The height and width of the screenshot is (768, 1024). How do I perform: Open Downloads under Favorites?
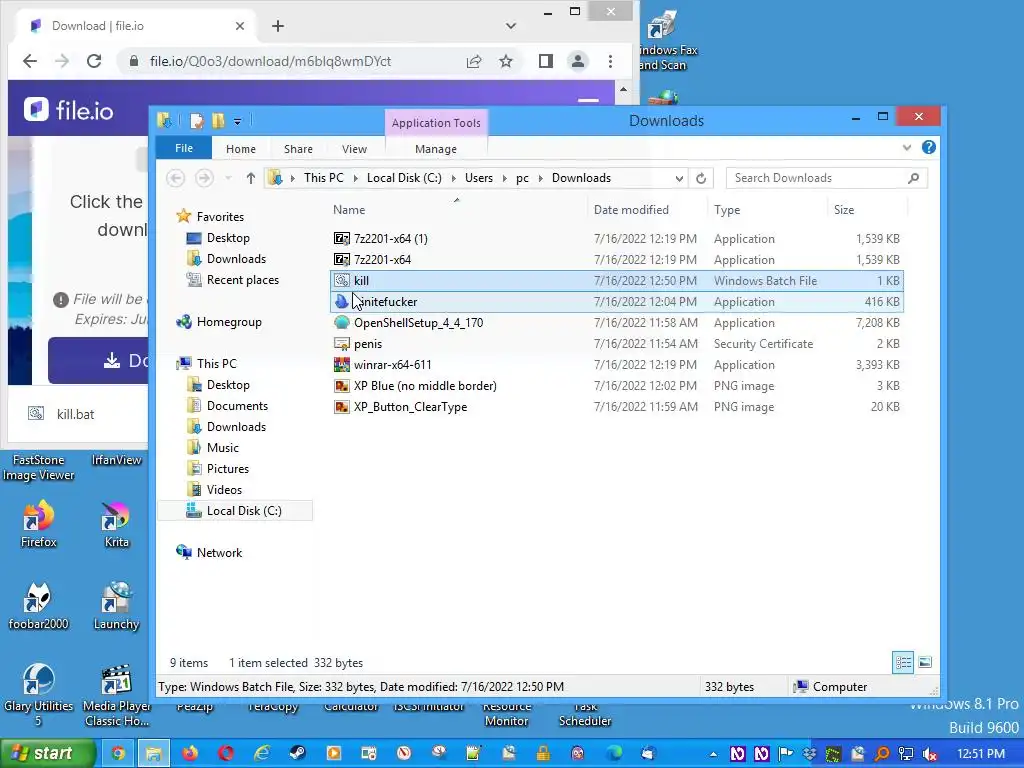[x=236, y=259]
